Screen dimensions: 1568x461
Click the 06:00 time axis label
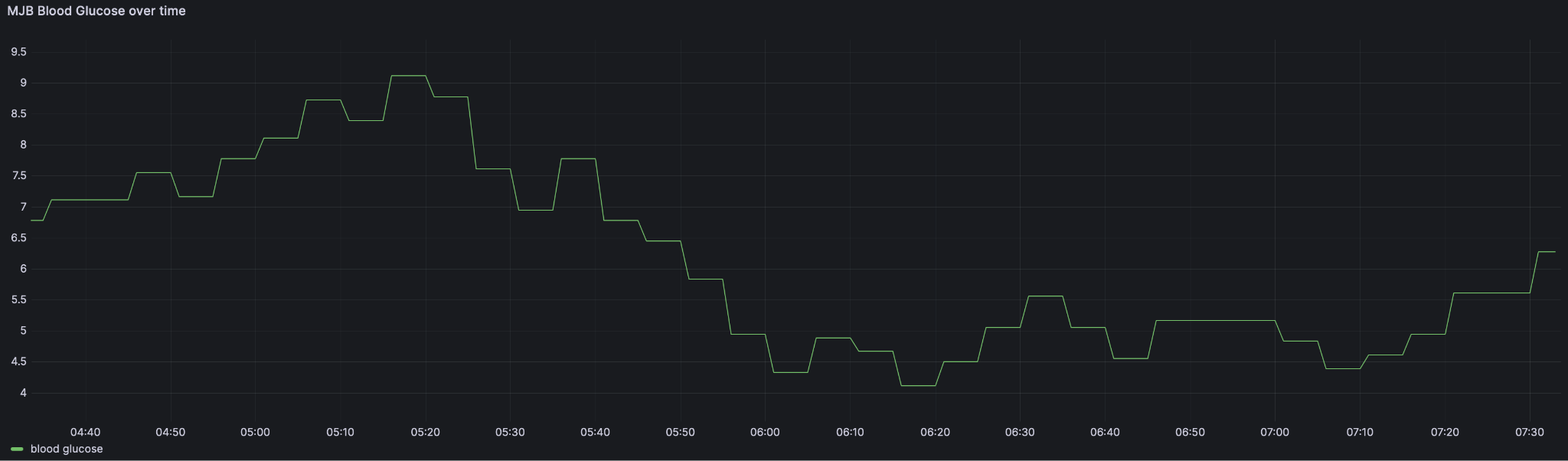[x=766, y=432]
